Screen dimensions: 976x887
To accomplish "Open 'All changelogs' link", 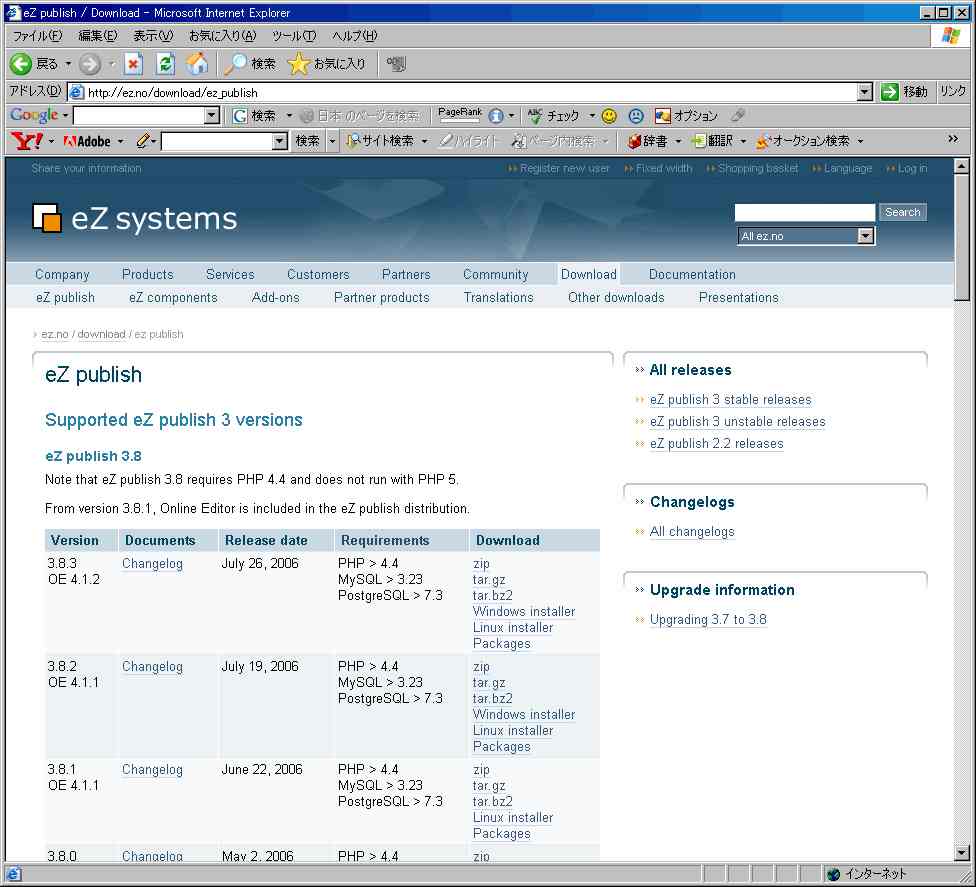I will (692, 532).
